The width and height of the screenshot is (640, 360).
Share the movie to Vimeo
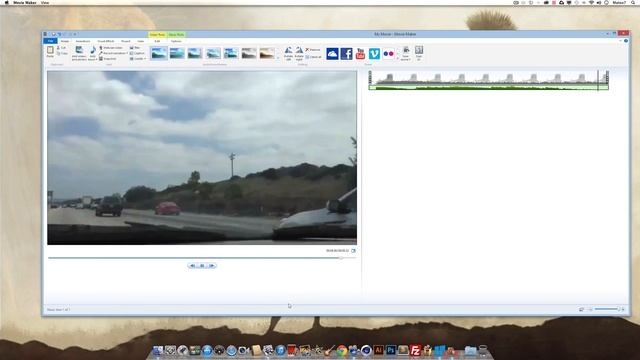point(374,53)
